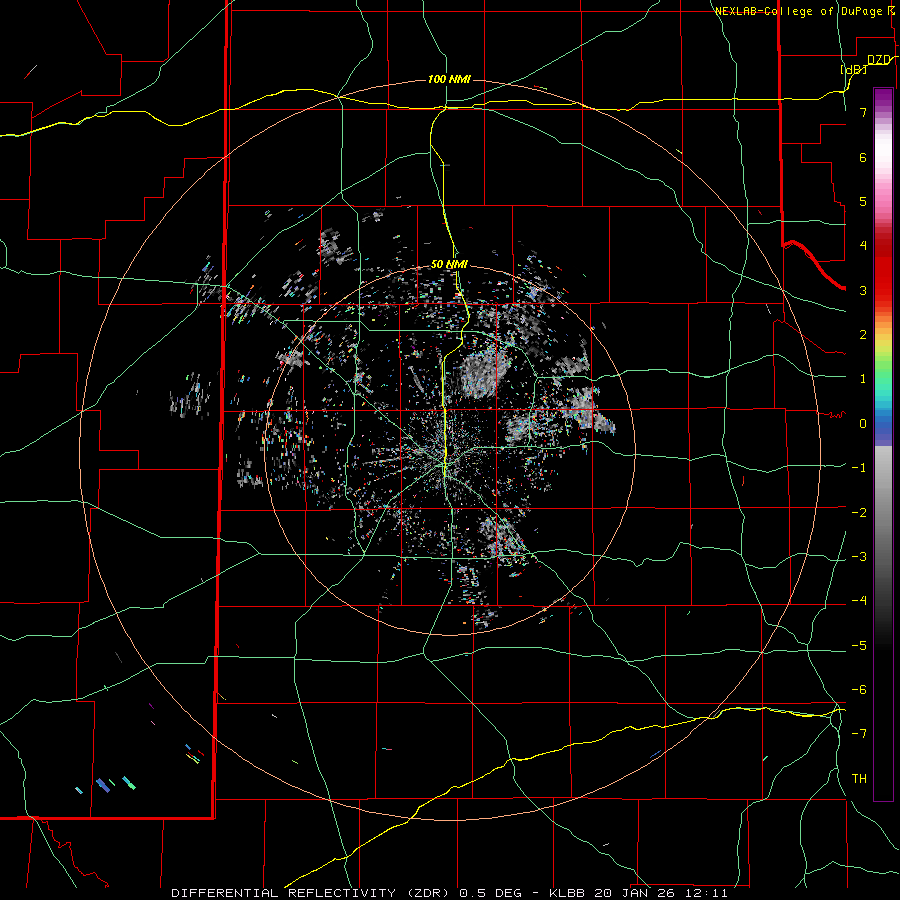The height and width of the screenshot is (900, 900).
Task: Click the positive 6 scale value
Action: point(863,157)
